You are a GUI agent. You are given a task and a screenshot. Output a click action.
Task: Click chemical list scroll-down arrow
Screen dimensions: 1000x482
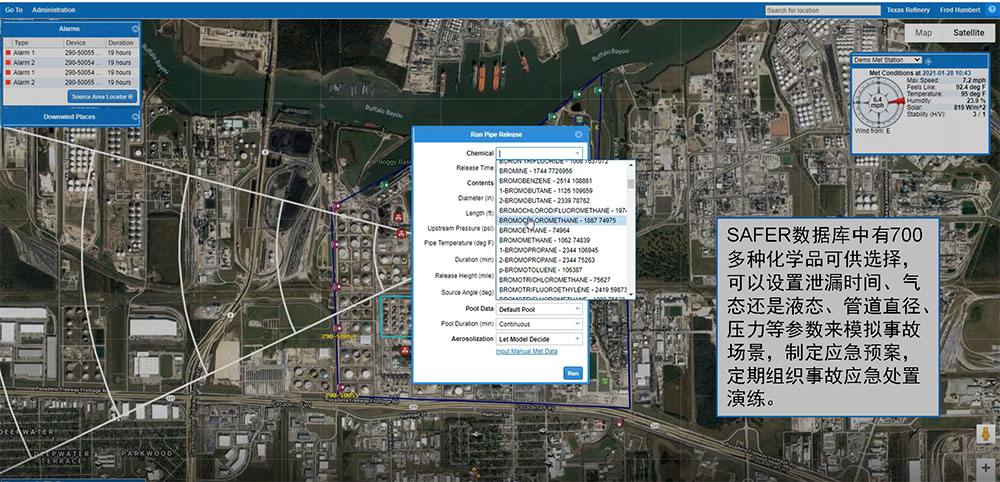631,295
